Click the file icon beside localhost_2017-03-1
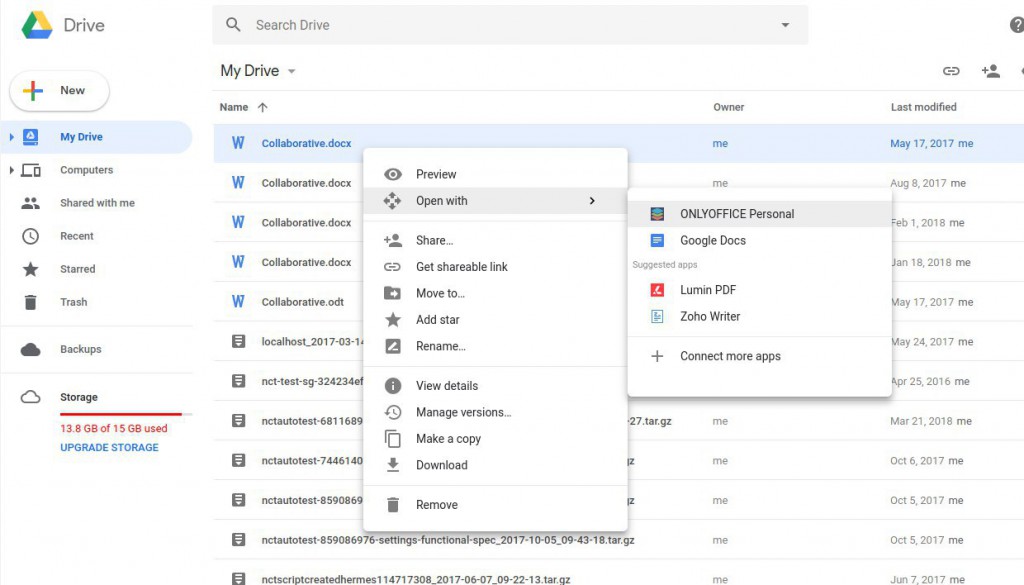Screen dimensions: 1024x585 click(x=238, y=341)
